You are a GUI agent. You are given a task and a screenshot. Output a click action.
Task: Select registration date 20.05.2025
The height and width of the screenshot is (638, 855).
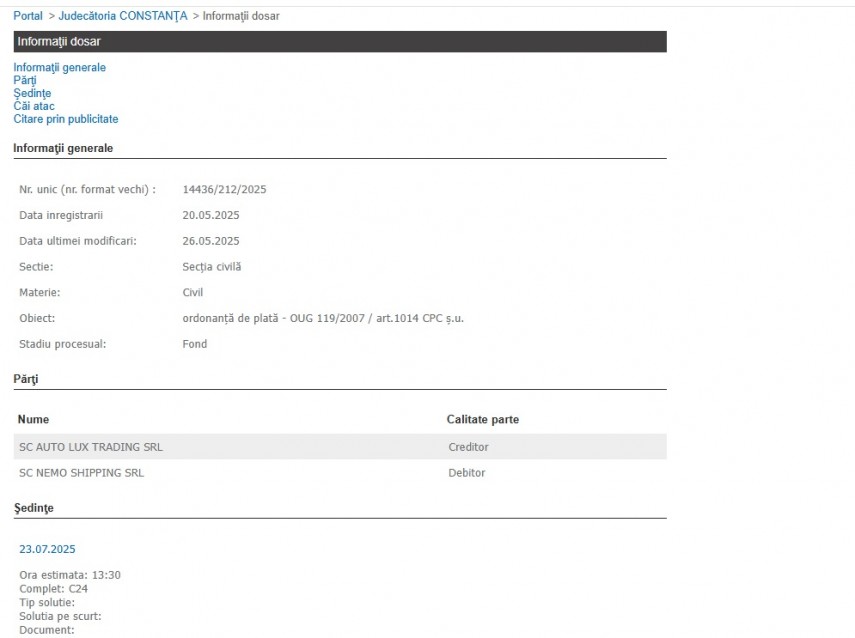(x=211, y=215)
